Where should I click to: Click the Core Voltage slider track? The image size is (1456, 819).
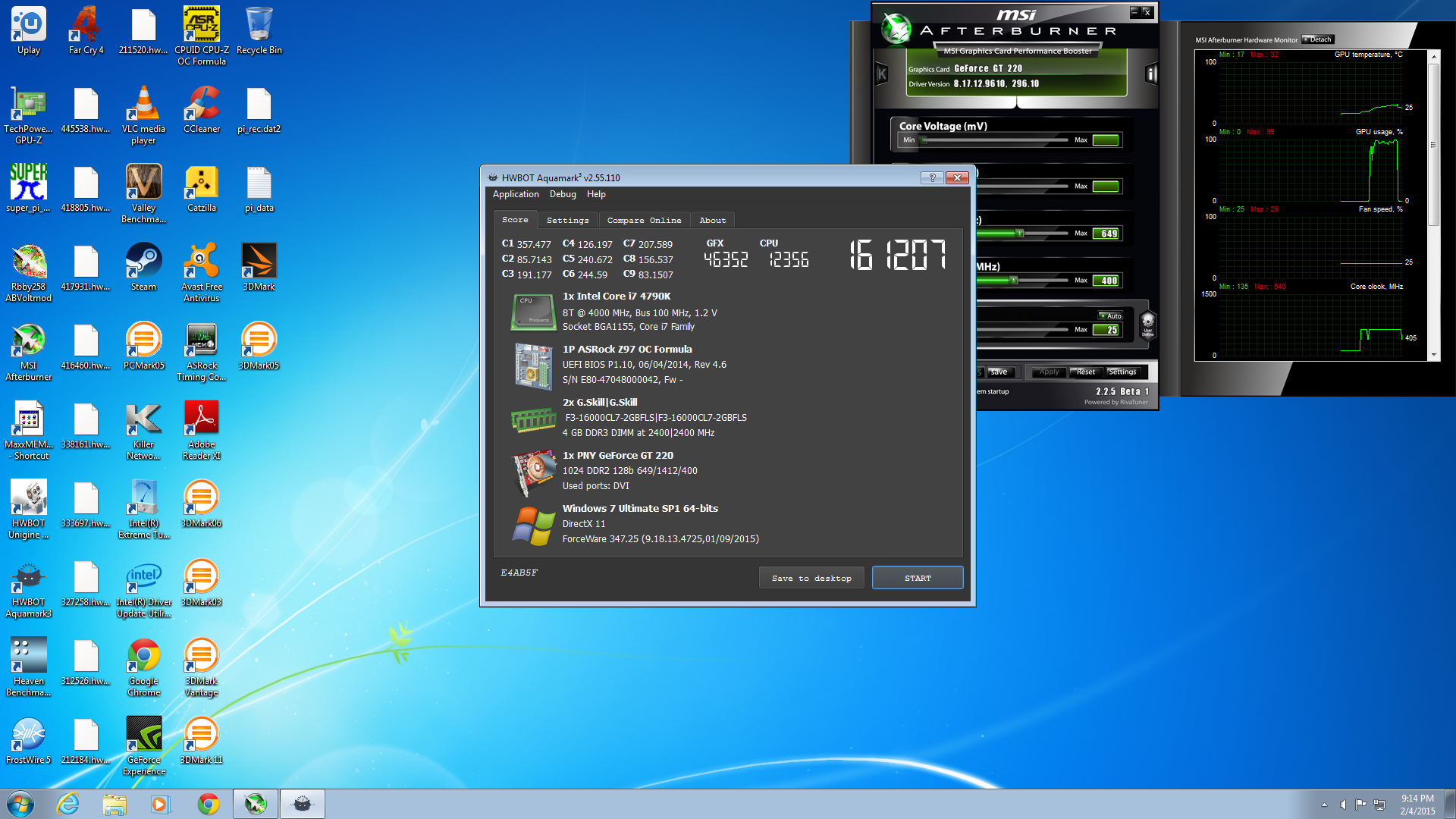point(995,140)
